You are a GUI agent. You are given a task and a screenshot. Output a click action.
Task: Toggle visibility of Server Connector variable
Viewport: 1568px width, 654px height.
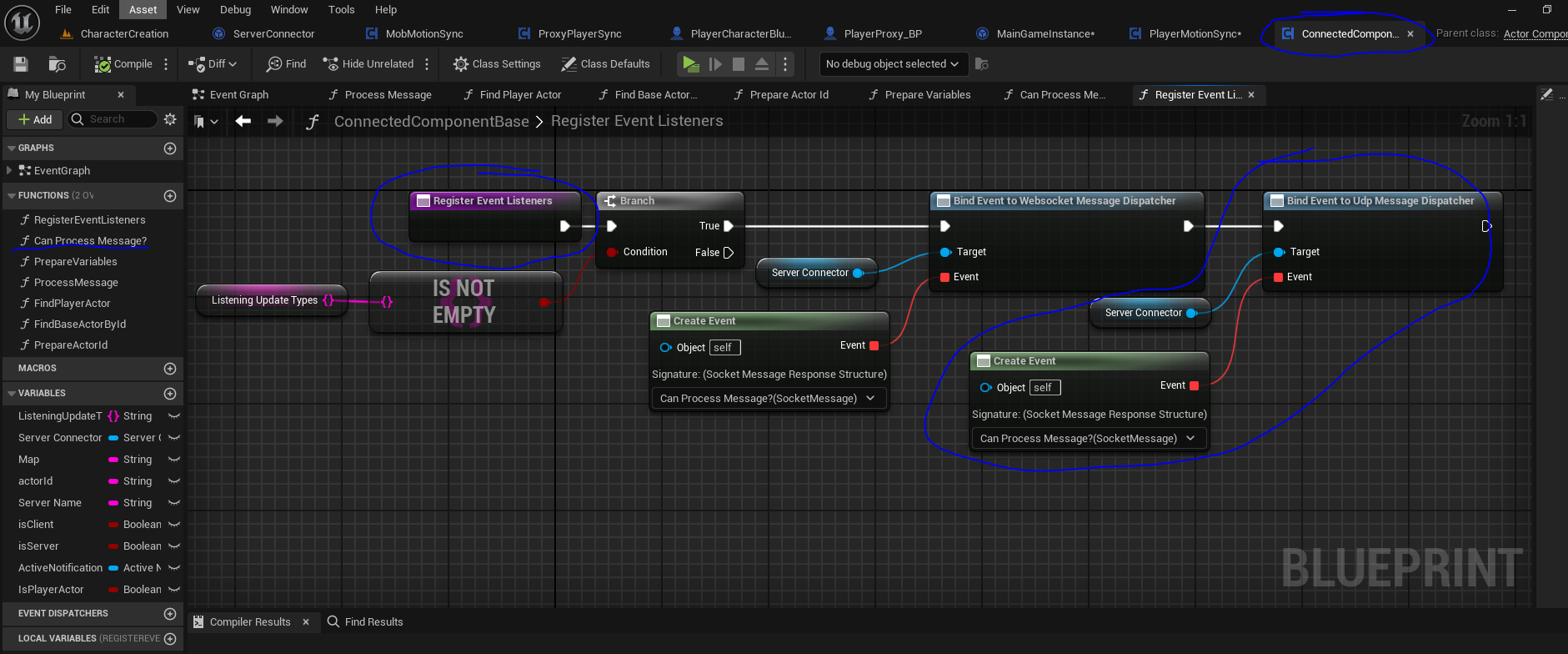coord(173,438)
